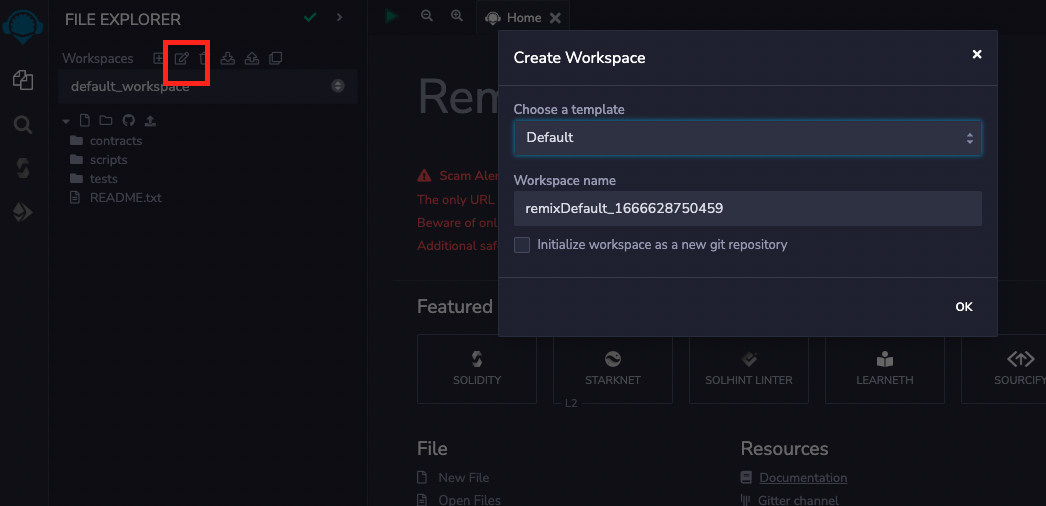
Task: Click the Remix logo in the sidebar
Action: (x=23, y=25)
